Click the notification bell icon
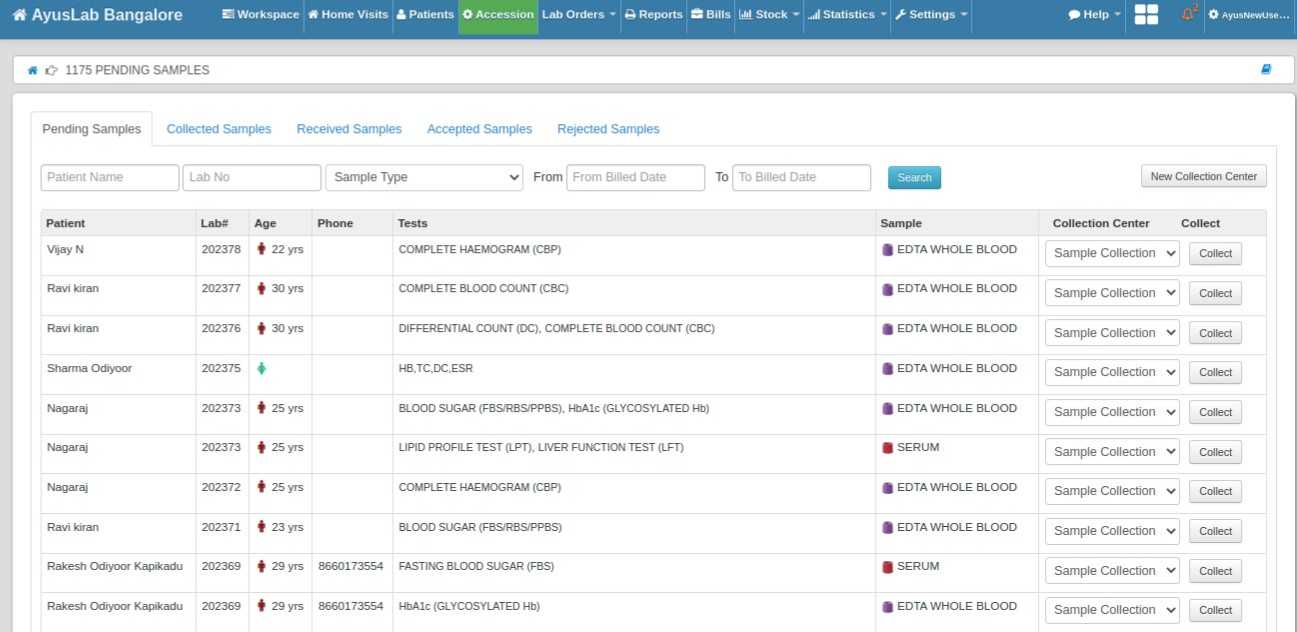 click(1185, 12)
